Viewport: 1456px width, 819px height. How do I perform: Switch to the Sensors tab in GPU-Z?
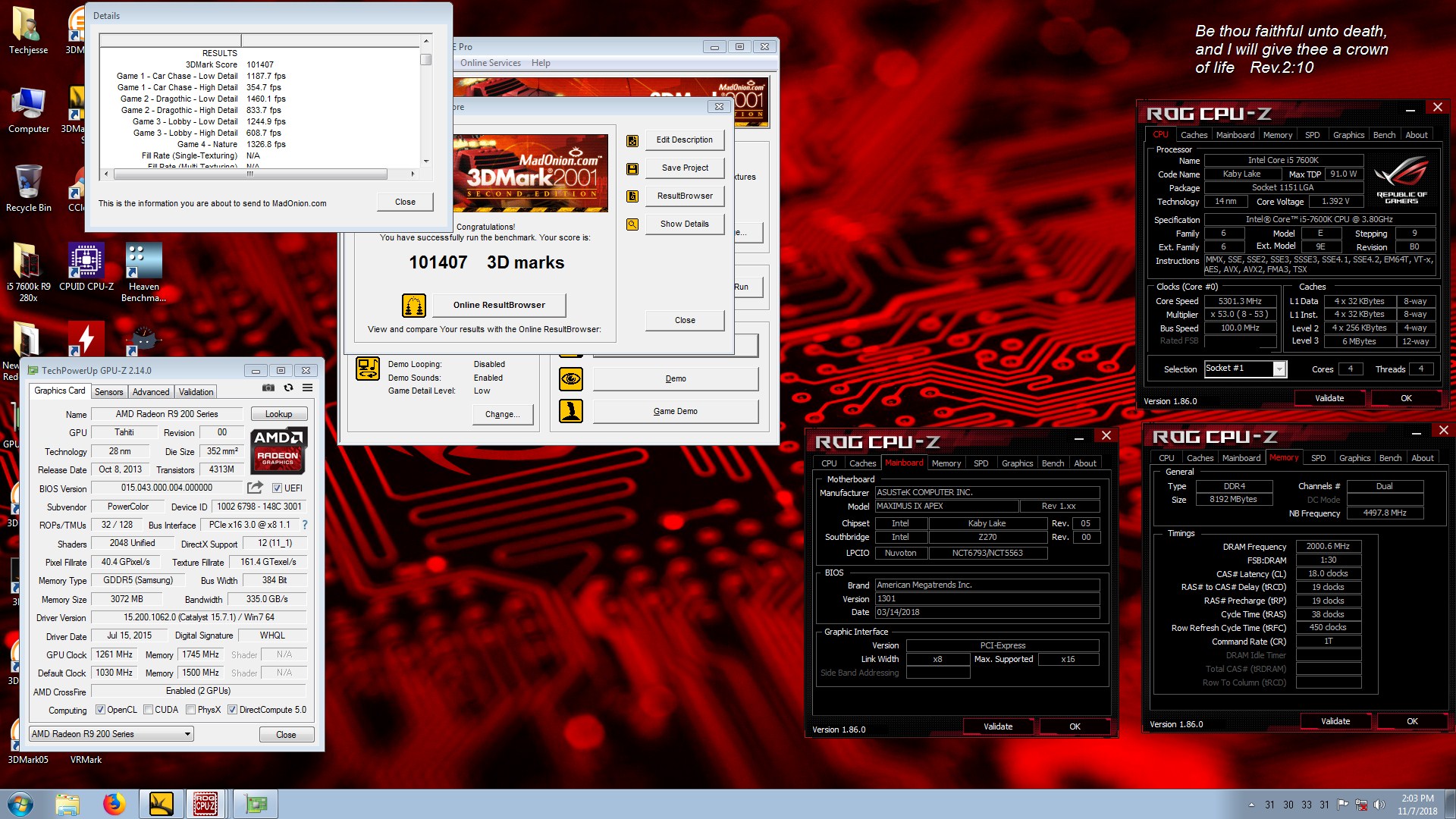click(108, 392)
